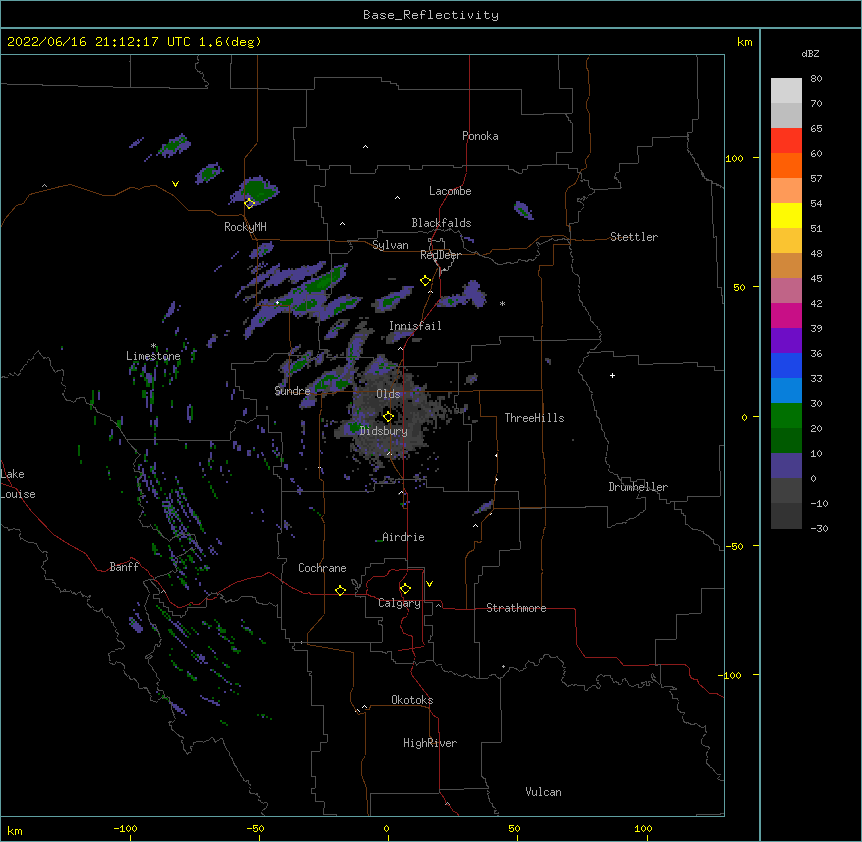Image resolution: width=862 pixels, height=842 pixels.
Task: Click the Base_Reflectivity title text
Action: point(431,15)
